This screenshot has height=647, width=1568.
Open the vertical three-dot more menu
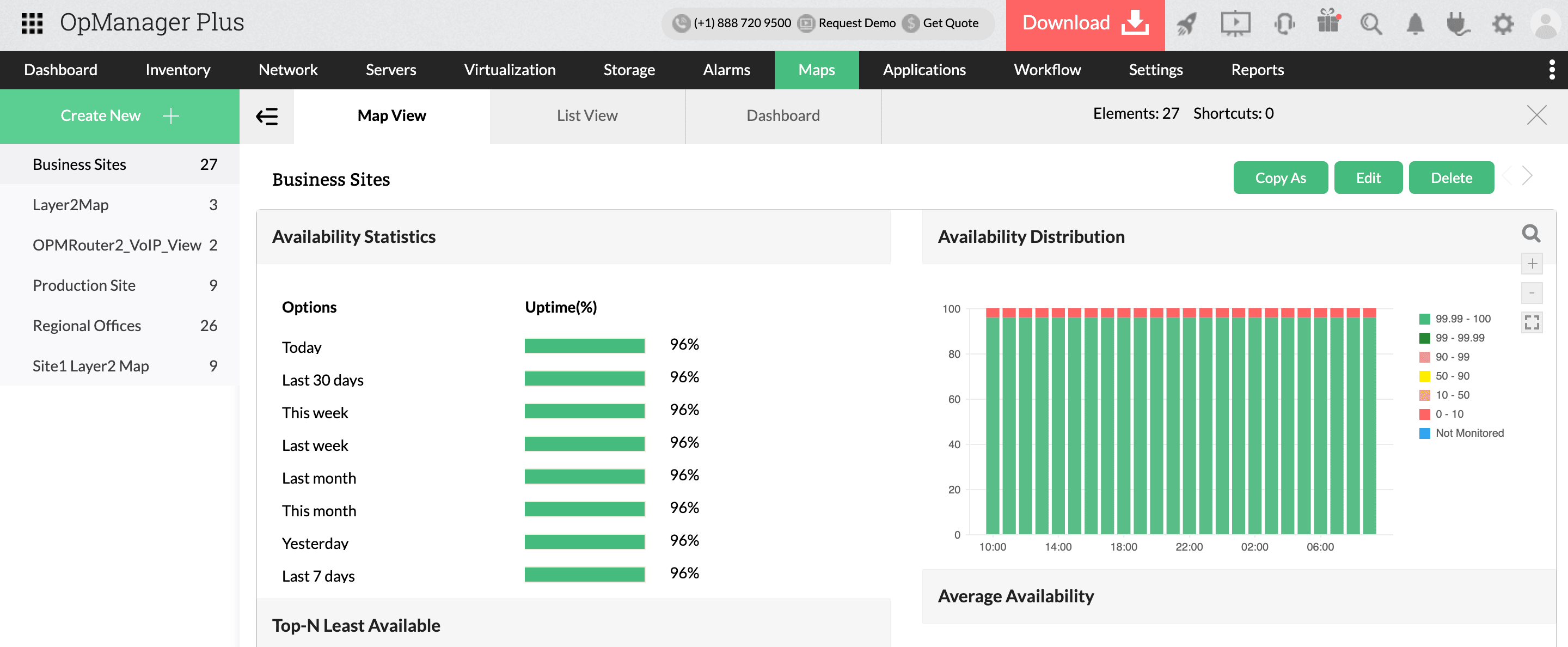(x=1552, y=70)
